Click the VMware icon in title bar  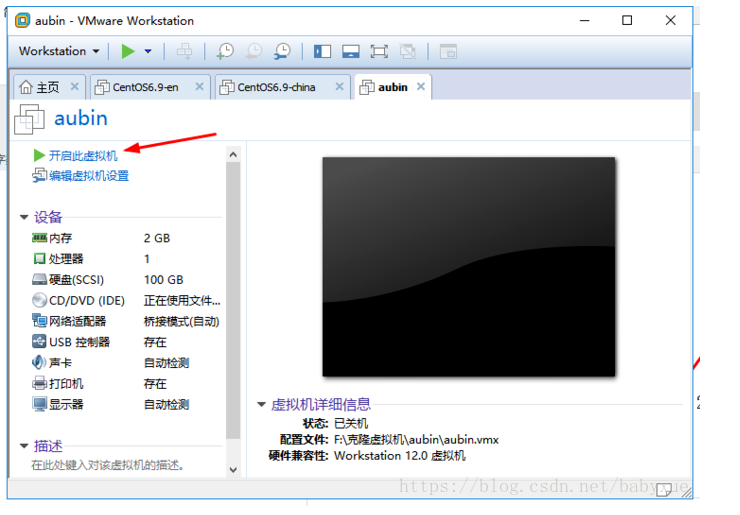click(22, 20)
